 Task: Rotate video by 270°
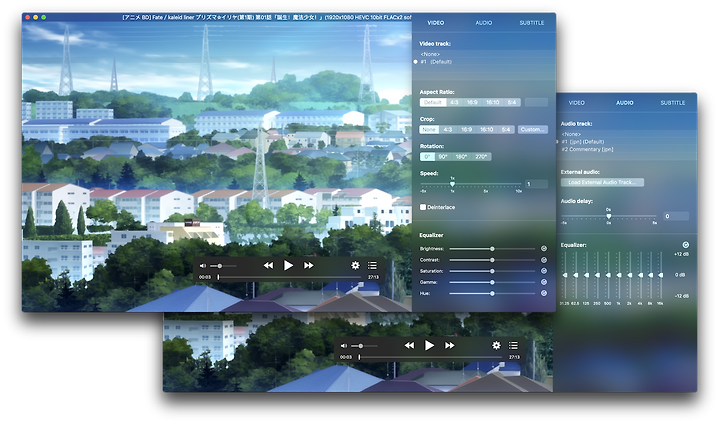pyautogui.click(x=481, y=157)
